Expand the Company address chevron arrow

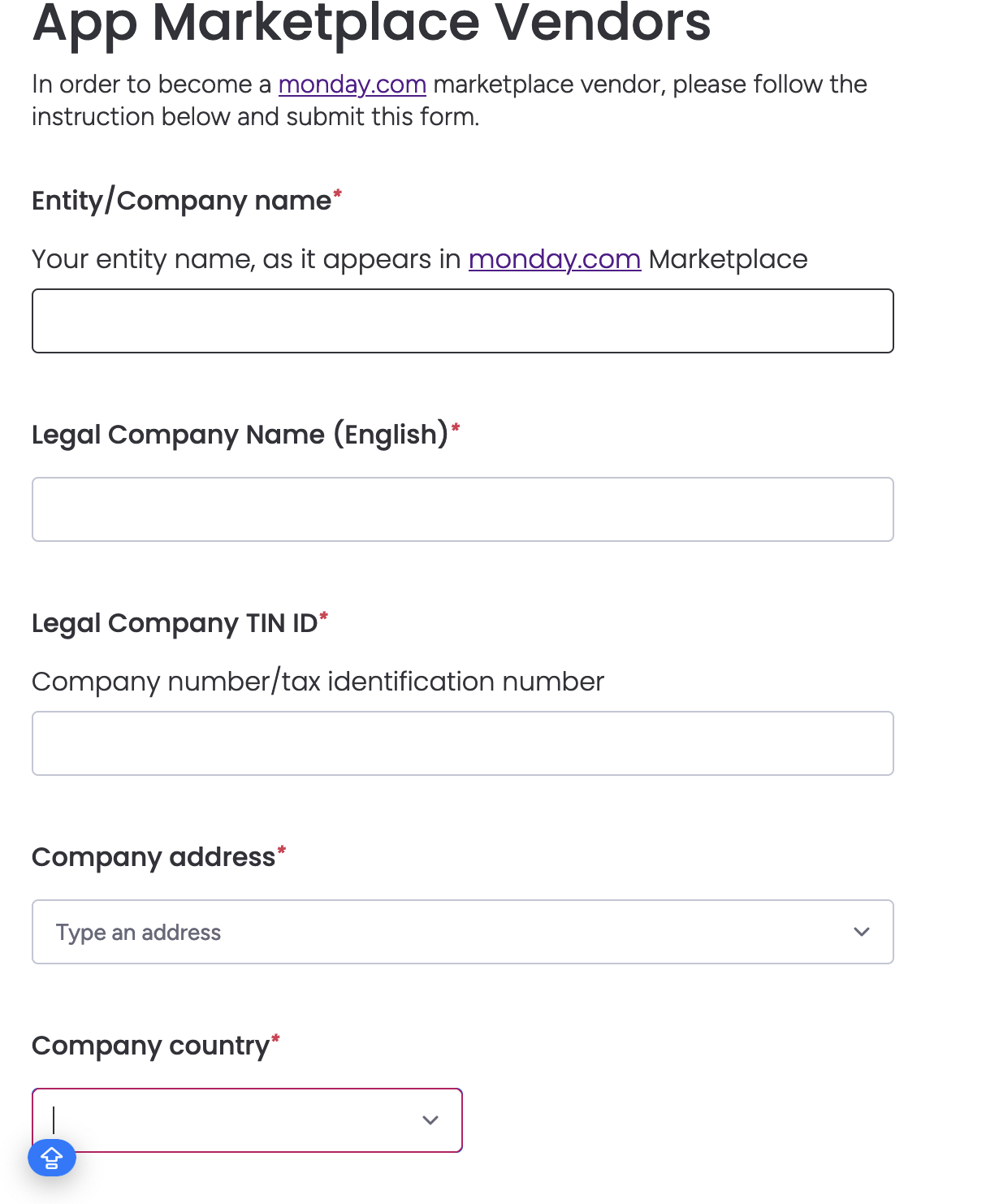point(862,932)
